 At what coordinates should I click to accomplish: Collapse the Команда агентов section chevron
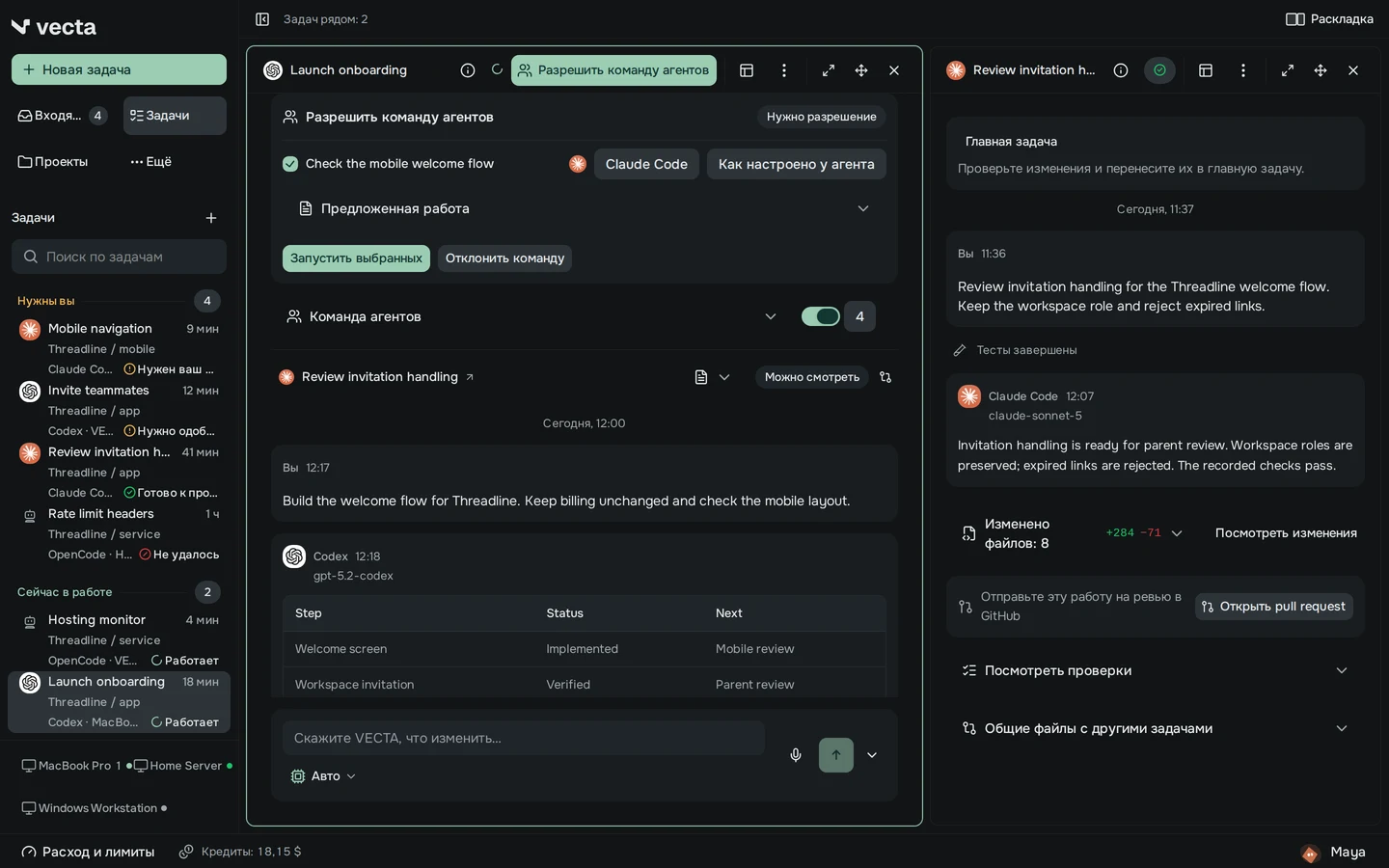pyautogui.click(x=771, y=316)
